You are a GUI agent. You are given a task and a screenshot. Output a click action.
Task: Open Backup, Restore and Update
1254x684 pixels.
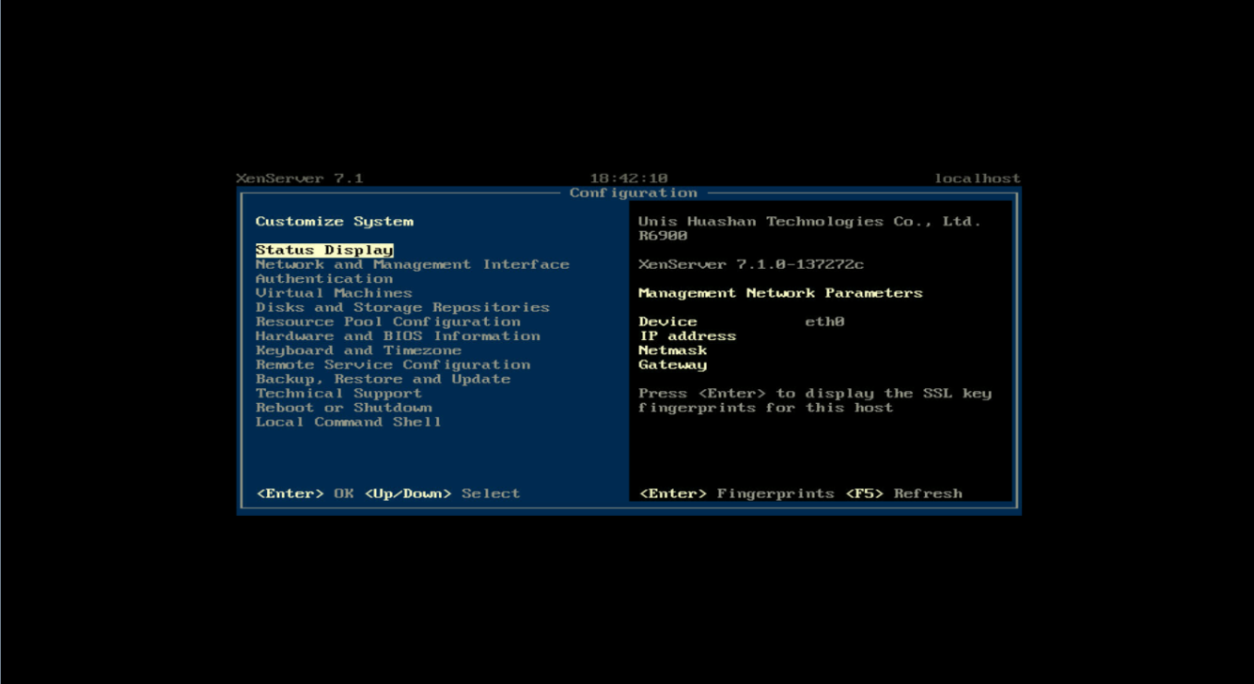coord(383,379)
